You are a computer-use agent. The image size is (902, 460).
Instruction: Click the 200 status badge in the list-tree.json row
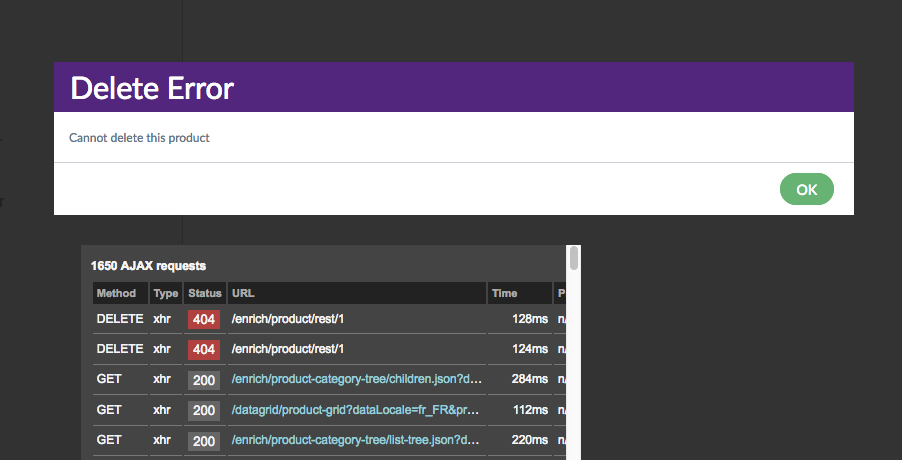click(204, 441)
